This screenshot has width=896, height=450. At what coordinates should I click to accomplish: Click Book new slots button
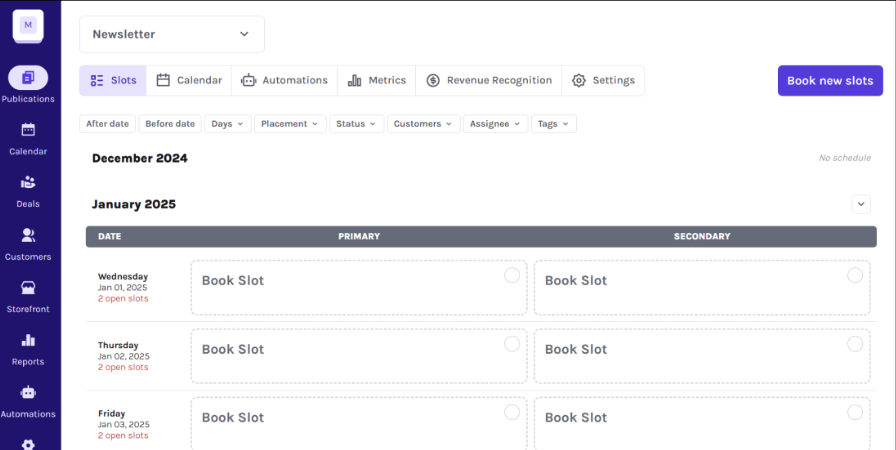pos(830,81)
